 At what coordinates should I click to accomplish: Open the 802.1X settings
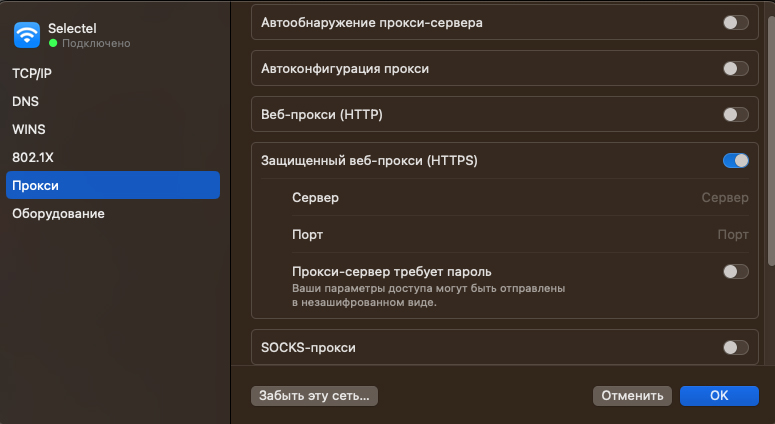(x=113, y=157)
